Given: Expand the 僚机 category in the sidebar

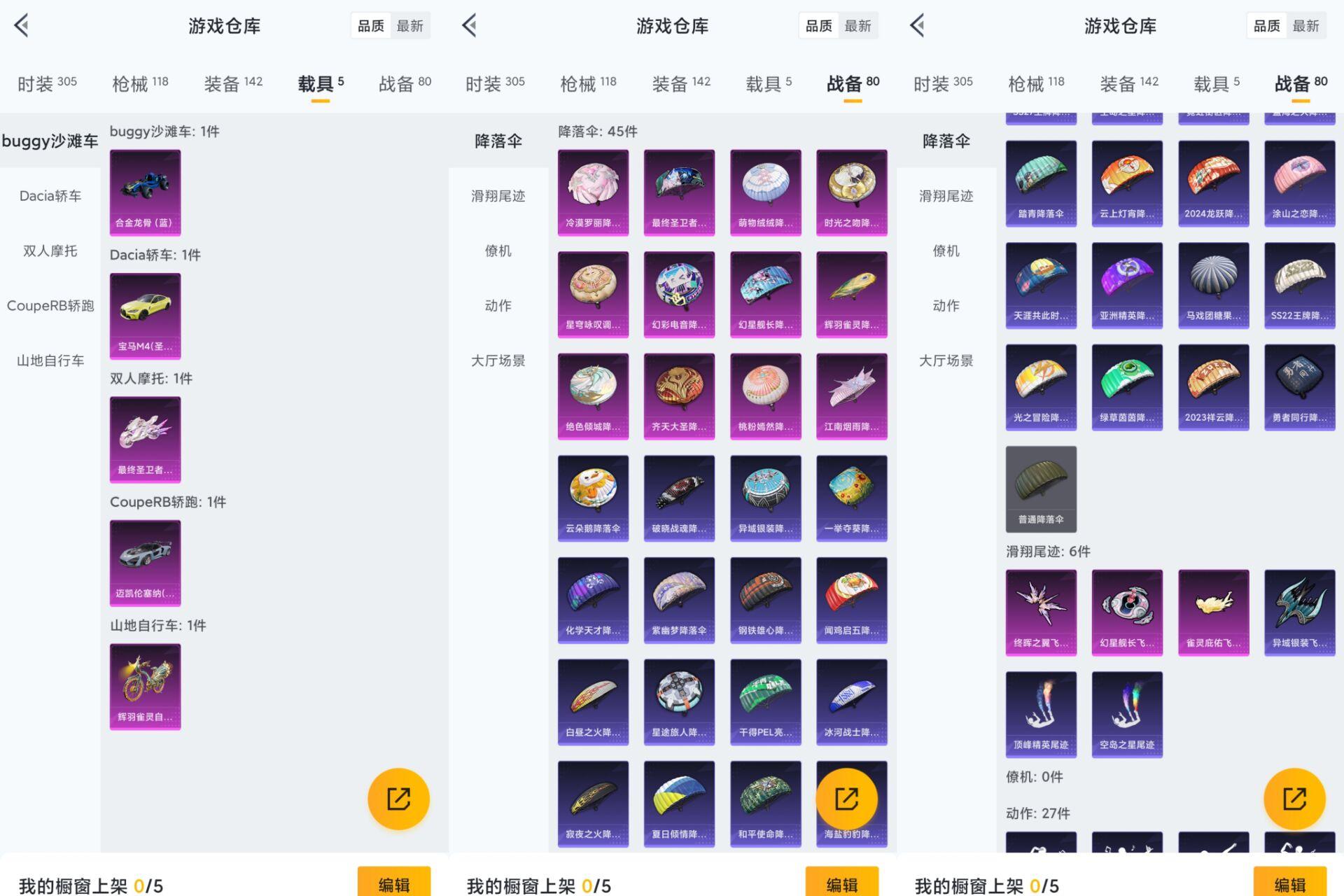Looking at the screenshot, I should tap(498, 251).
